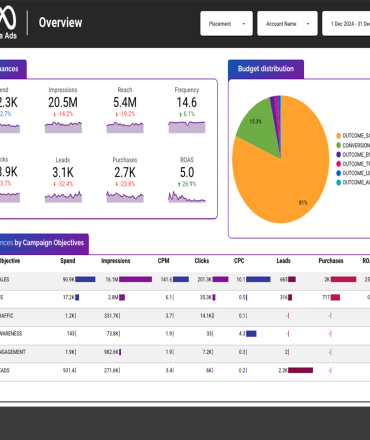
Task: Click the -14.2% Impressions change indicator
Action: 63,114
